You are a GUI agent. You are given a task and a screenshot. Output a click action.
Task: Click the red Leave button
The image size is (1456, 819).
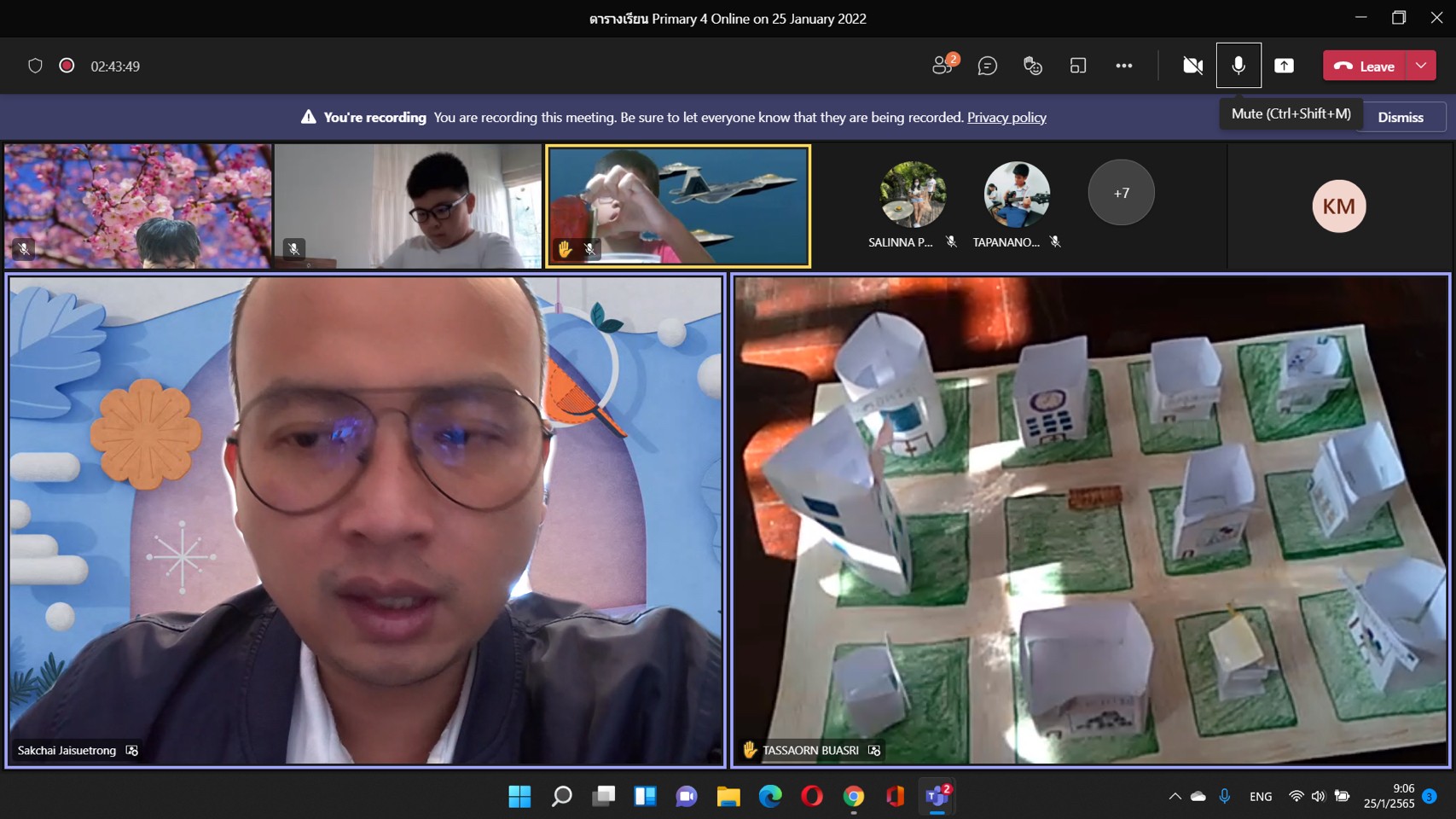point(1365,66)
